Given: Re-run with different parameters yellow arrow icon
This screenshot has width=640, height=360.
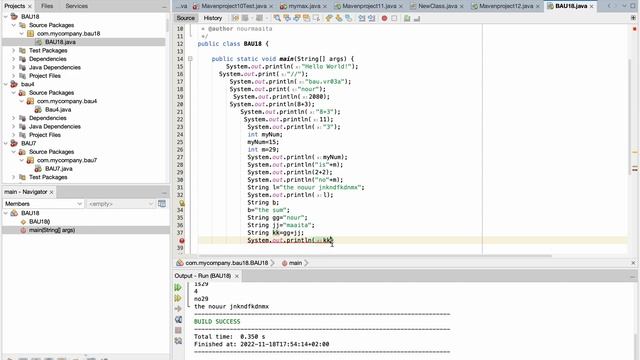Looking at the screenshot, I should click(178, 298).
